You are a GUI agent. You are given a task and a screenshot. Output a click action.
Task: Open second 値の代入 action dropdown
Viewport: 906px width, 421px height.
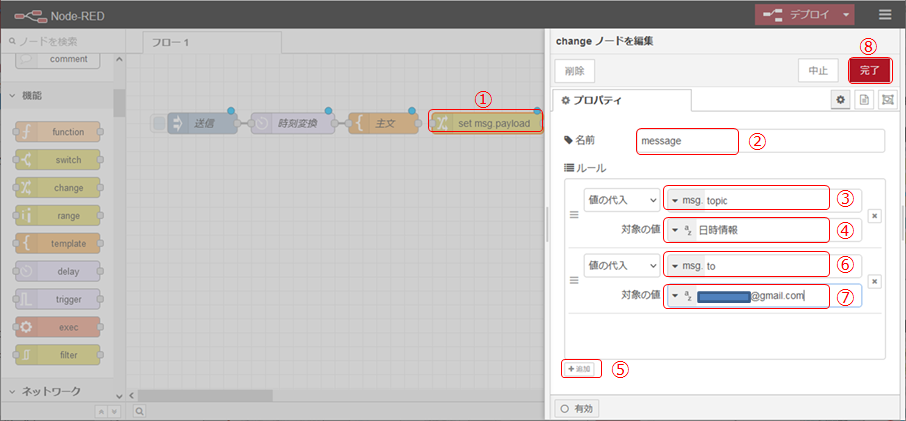tap(621, 265)
